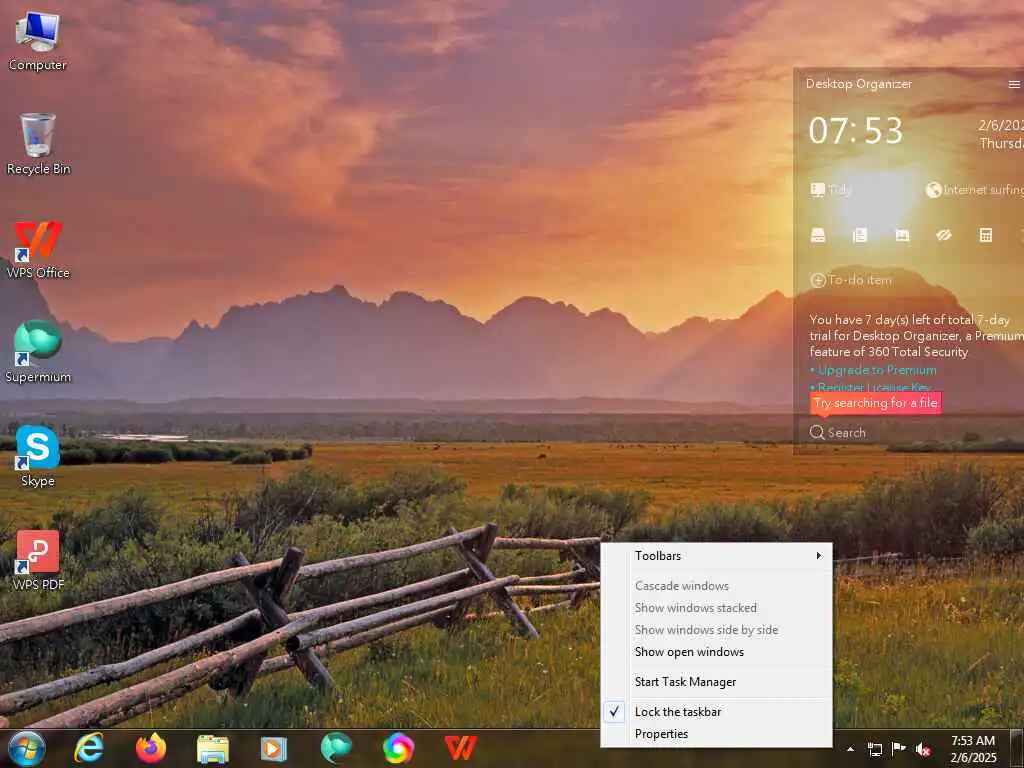This screenshot has height=768, width=1024.
Task: Click Tidy in Desktop Organizer
Action: click(831, 189)
